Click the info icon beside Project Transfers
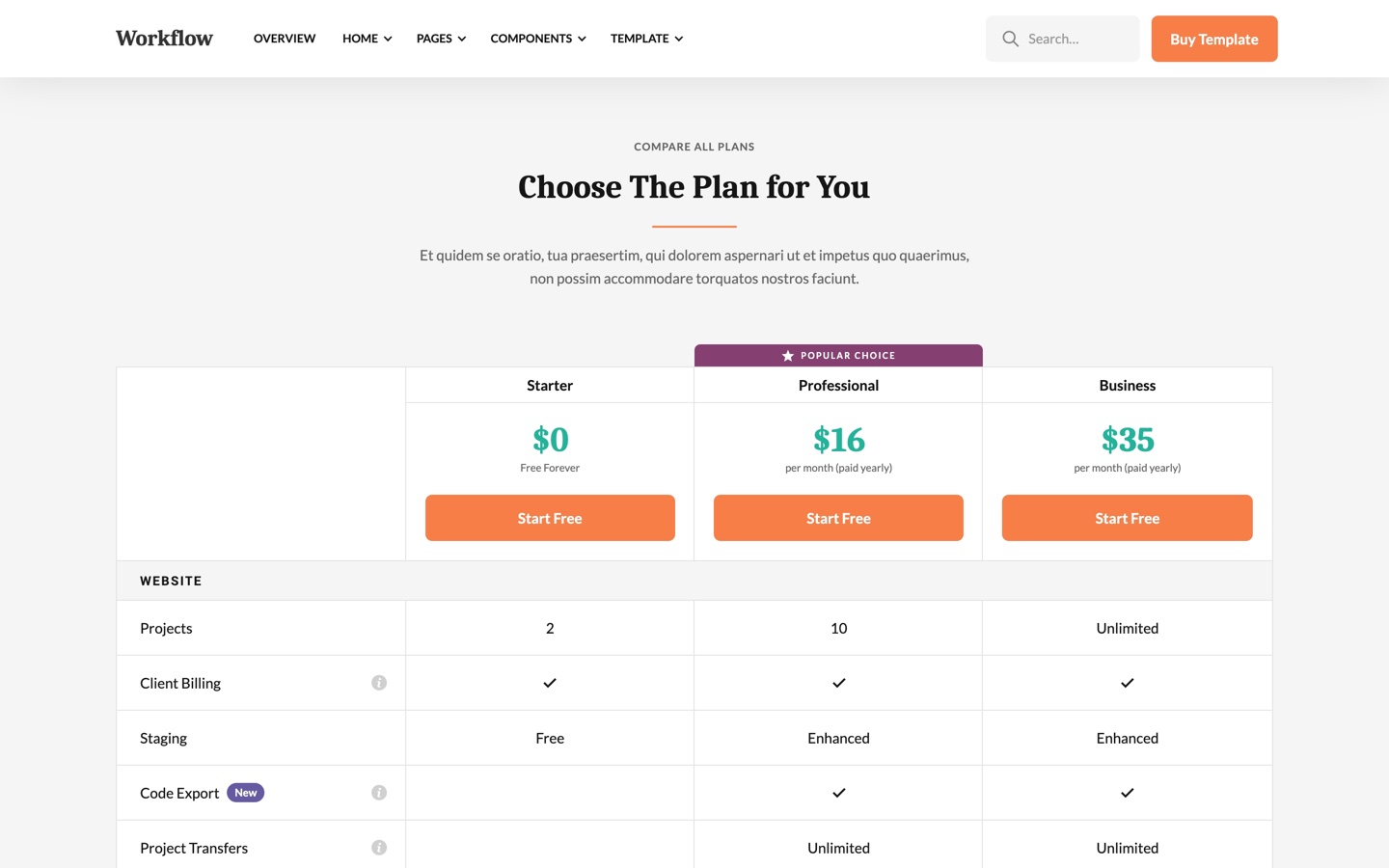 pos(379,847)
